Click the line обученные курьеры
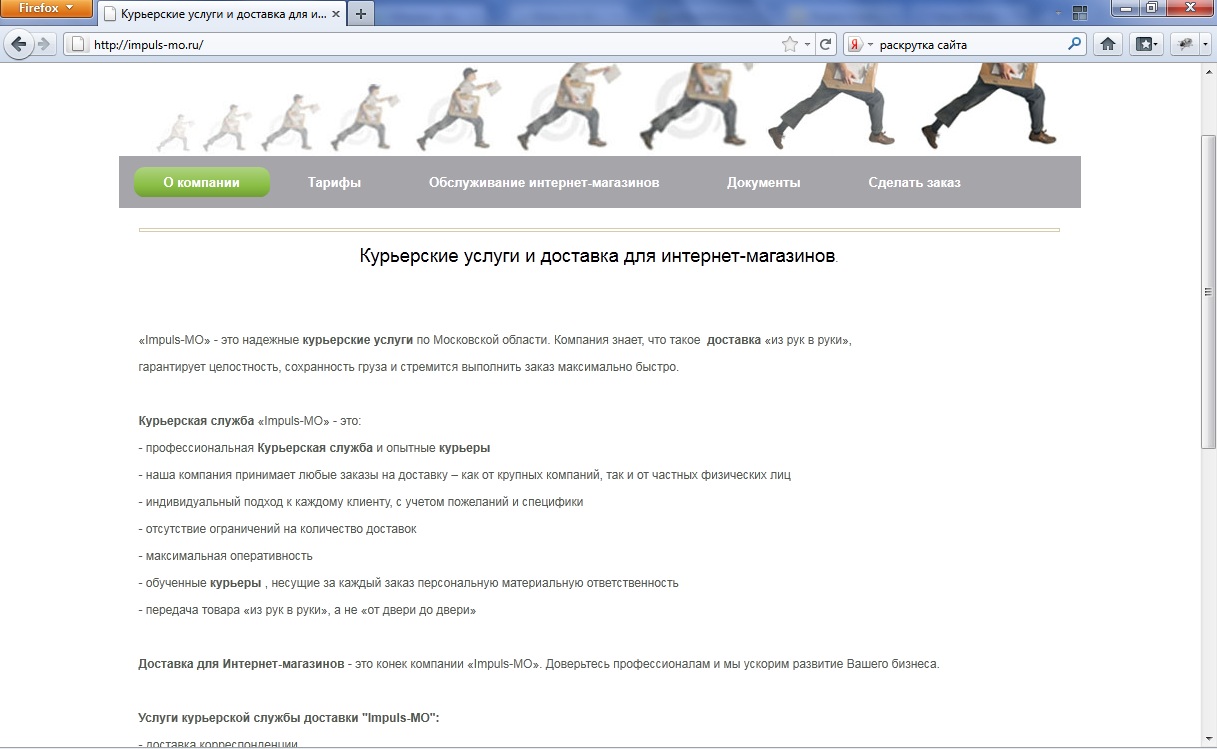The width and height of the screenshot is (1217, 749). [x=408, y=582]
